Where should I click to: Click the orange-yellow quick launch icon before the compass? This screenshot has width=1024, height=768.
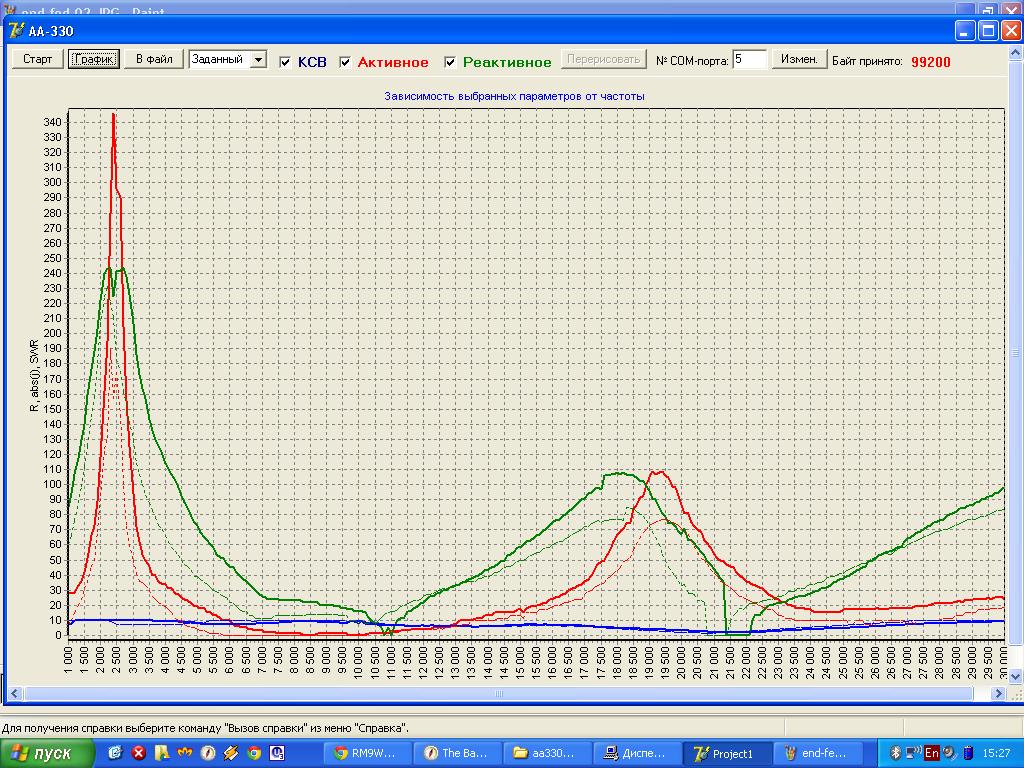pyautogui.click(x=185, y=753)
